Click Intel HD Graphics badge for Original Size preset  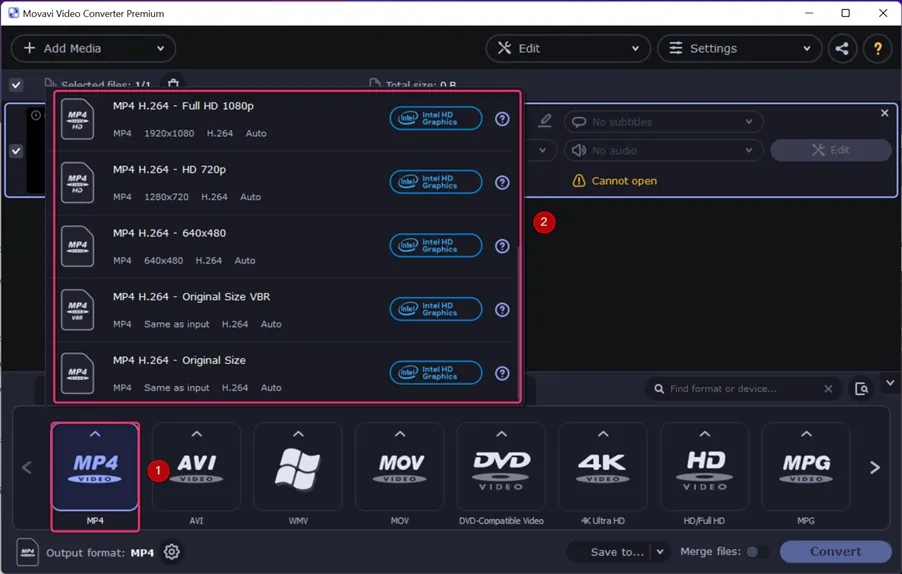tap(436, 373)
